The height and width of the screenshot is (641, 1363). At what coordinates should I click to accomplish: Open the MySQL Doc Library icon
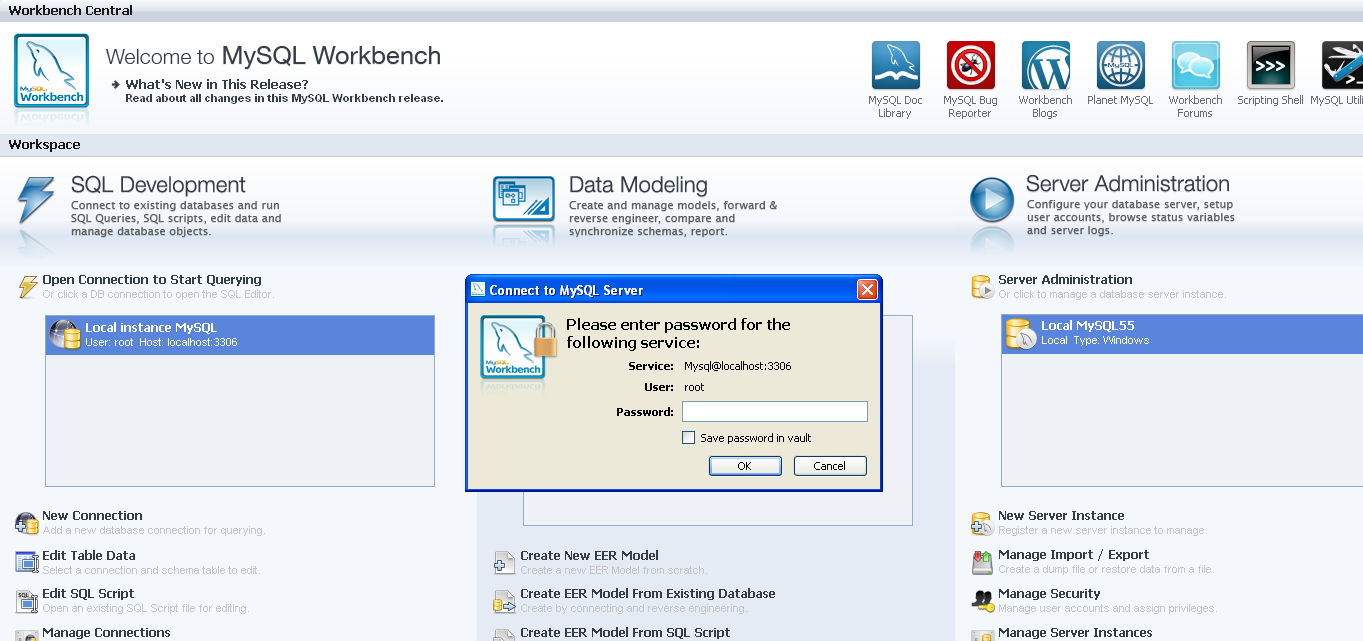pyautogui.click(x=895, y=66)
